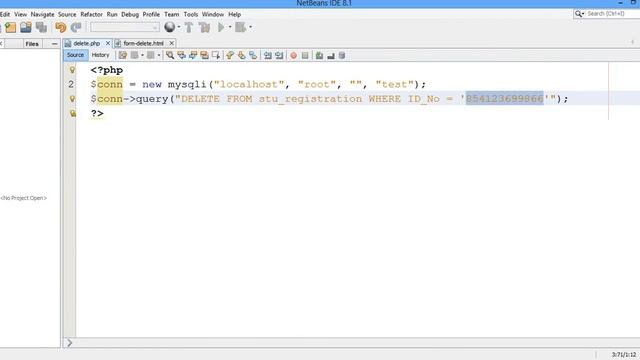Open the Source menu
Viewport: 640px width, 360px height.
[67, 14]
